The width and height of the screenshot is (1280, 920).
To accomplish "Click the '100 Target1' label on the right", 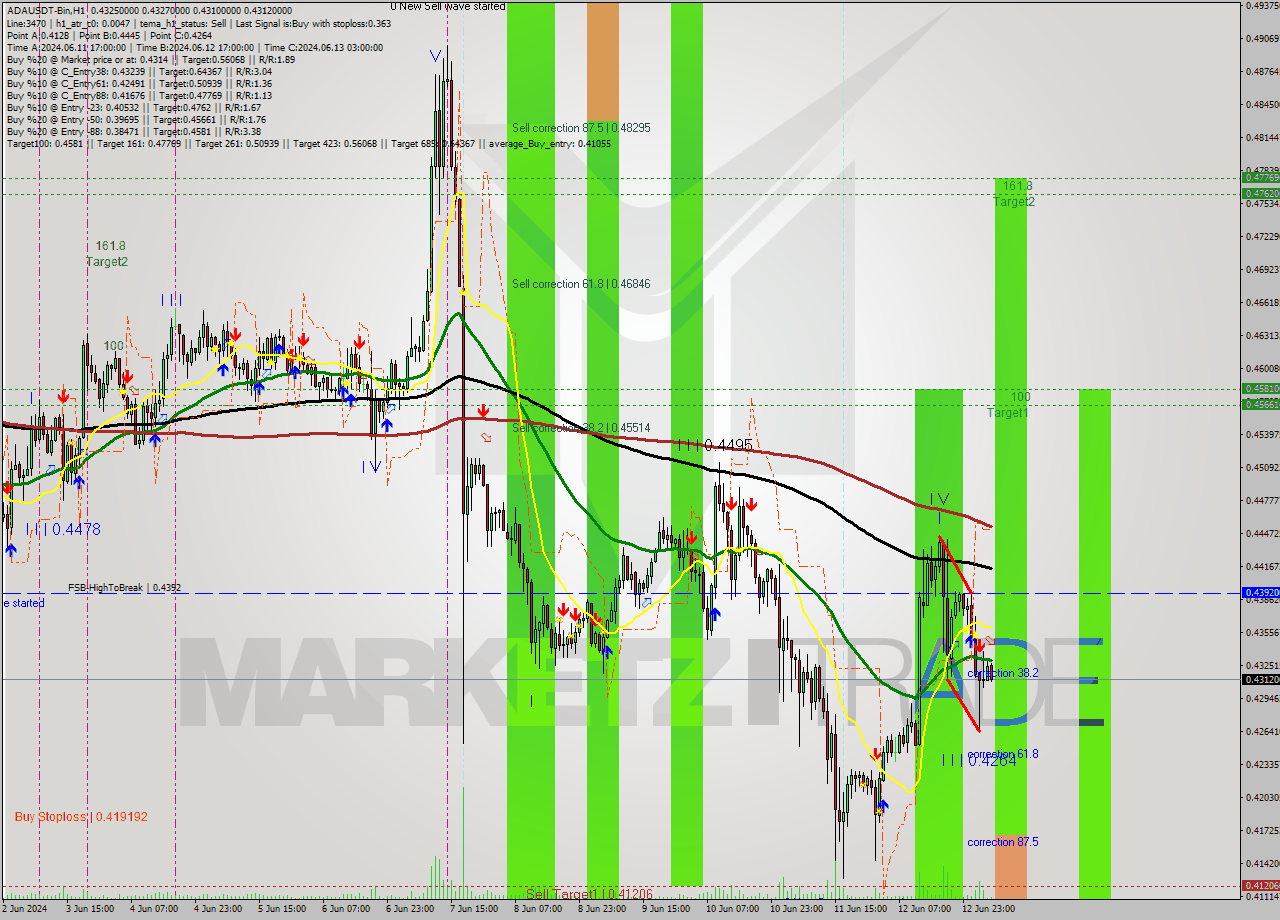I will (1008, 405).
